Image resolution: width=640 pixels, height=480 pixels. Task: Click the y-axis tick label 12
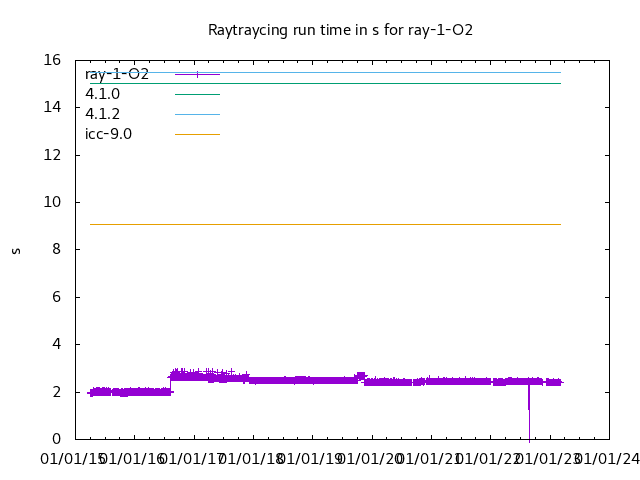[x=53, y=155]
